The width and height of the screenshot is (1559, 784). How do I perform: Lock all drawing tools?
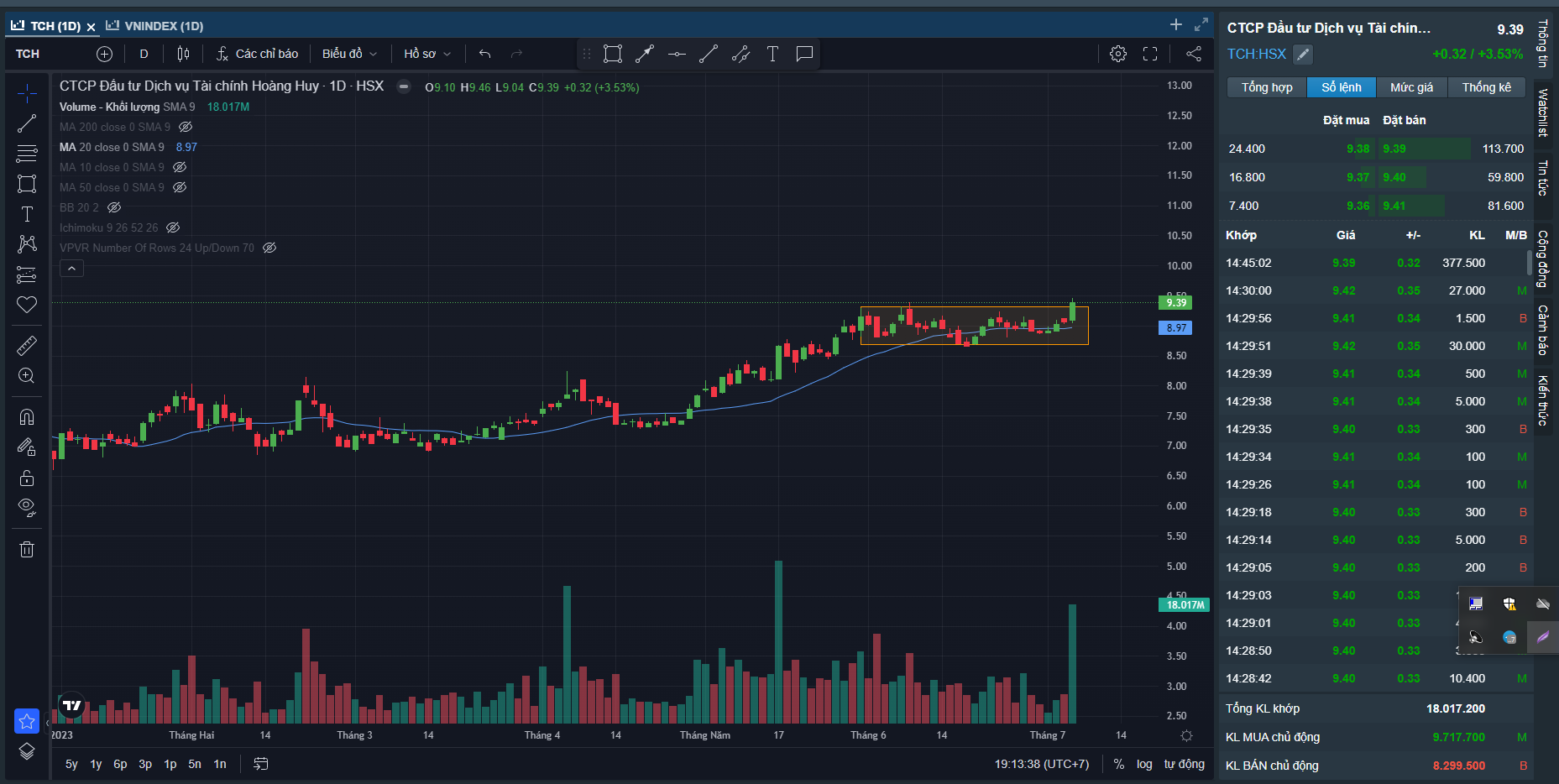(x=27, y=478)
